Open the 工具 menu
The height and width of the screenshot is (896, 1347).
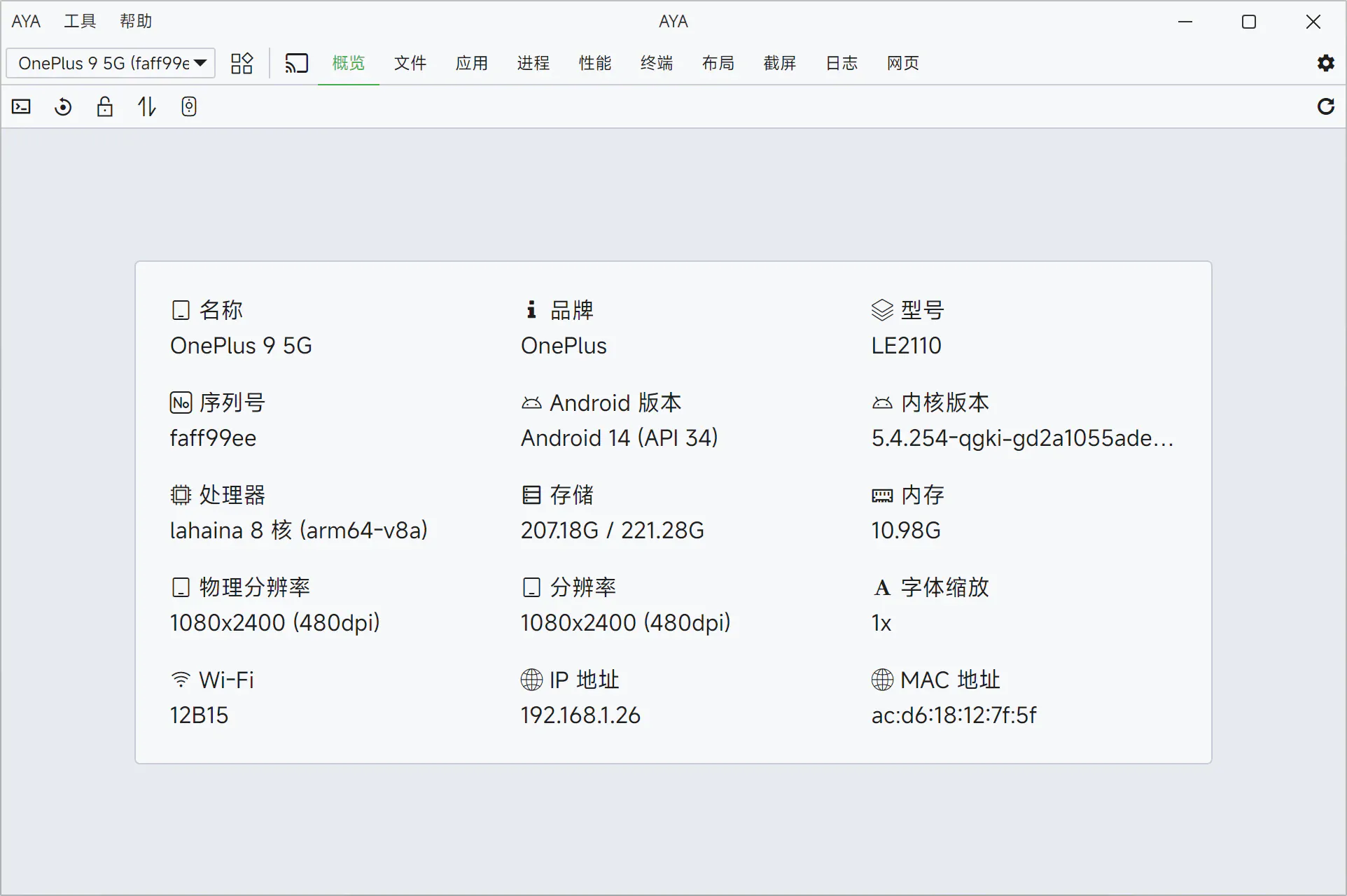click(80, 21)
